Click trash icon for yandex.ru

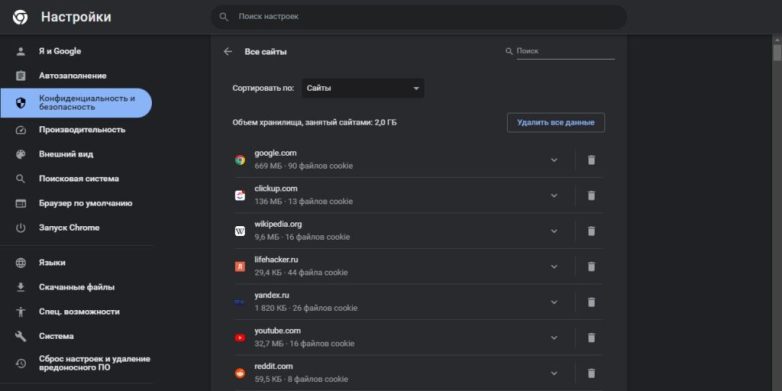pos(591,302)
